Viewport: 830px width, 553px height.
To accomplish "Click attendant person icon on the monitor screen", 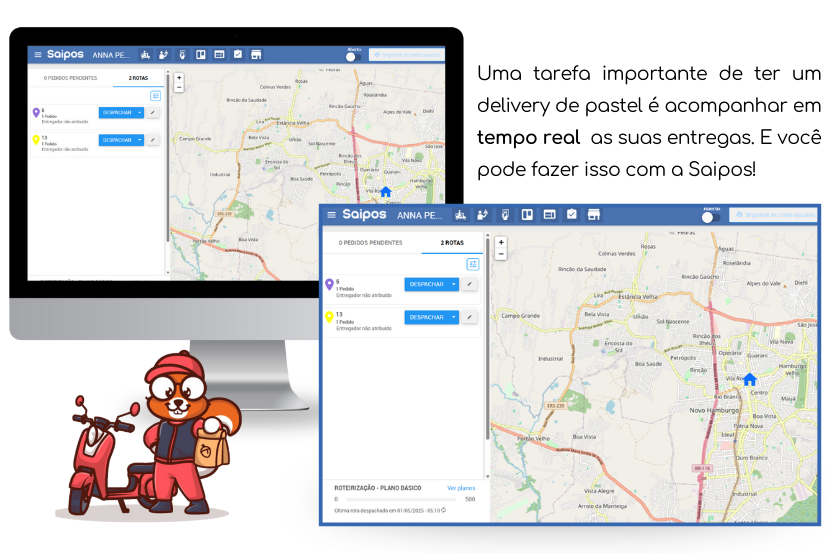I will coord(164,55).
